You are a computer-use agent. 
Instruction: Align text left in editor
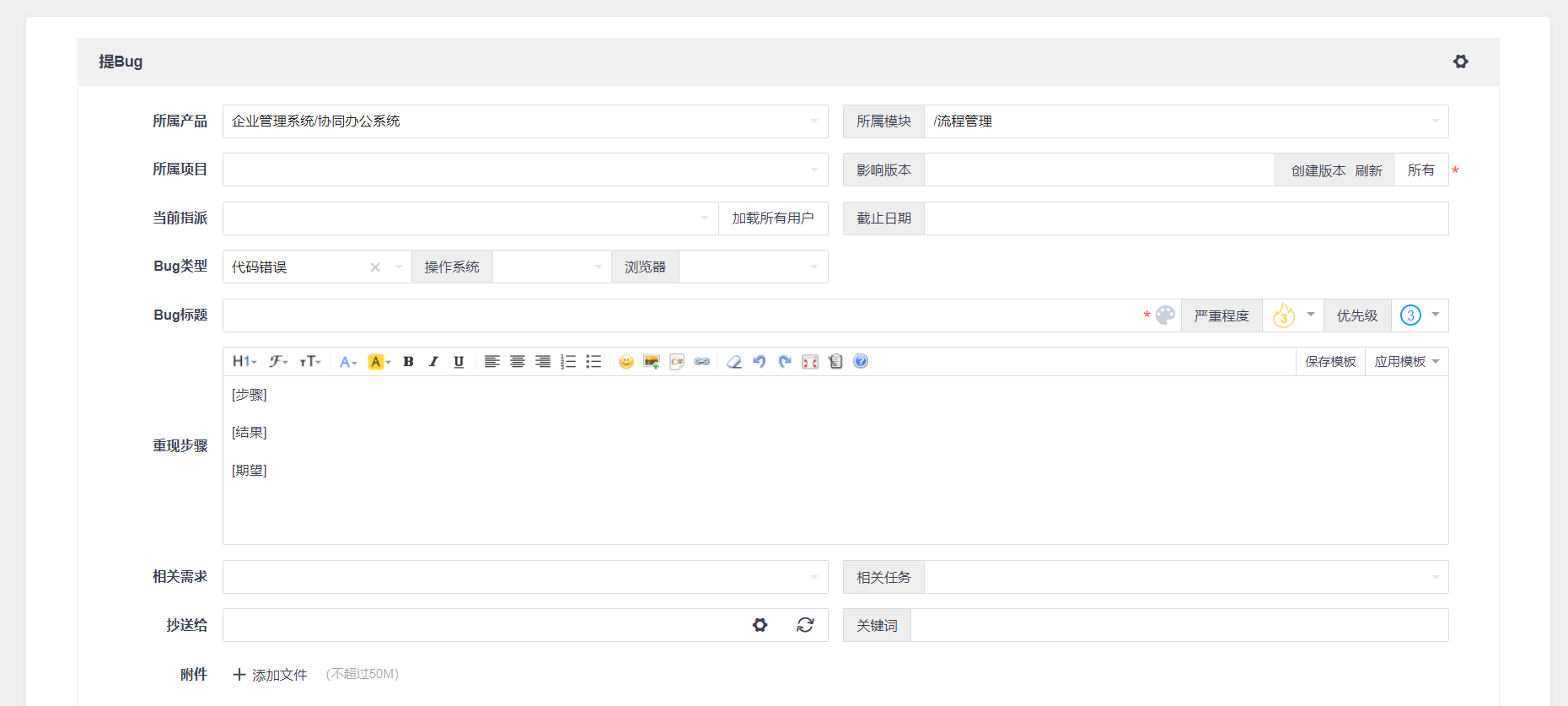point(492,361)
